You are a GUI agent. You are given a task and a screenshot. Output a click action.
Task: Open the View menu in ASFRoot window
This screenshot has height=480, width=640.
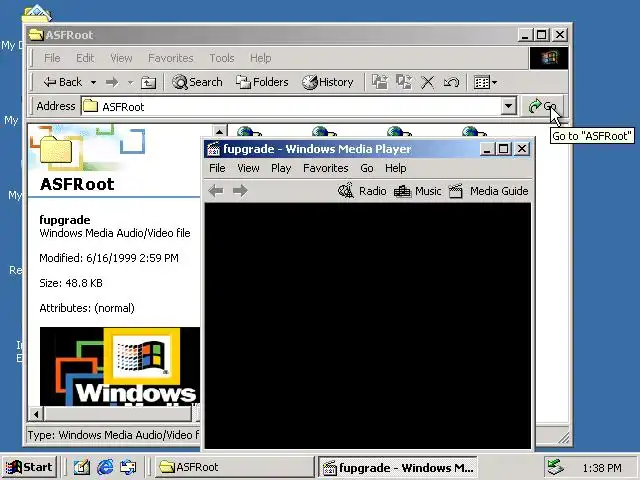tap(121, 58)
